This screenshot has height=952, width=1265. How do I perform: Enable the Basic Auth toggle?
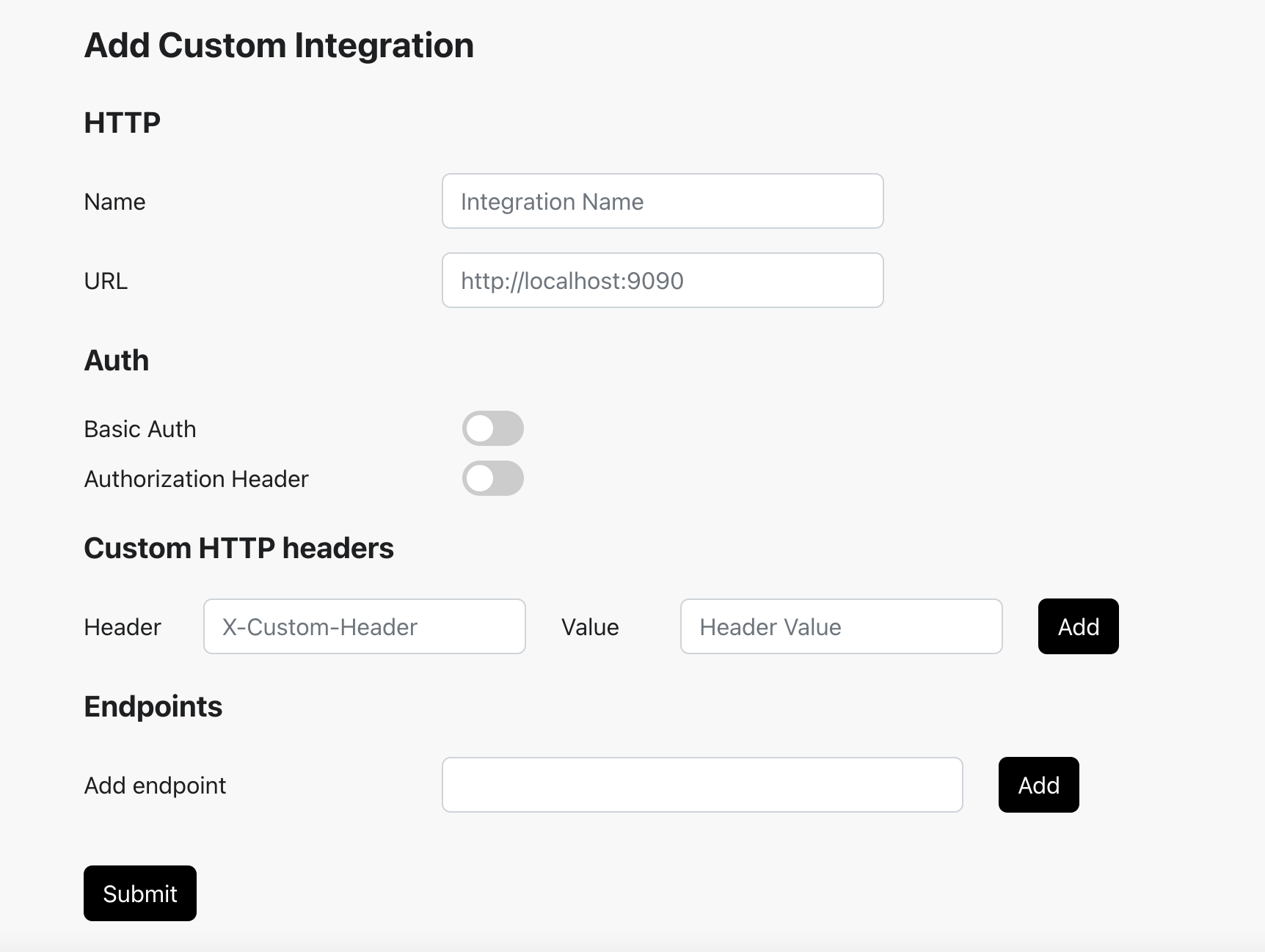click(x=492, y=428)
